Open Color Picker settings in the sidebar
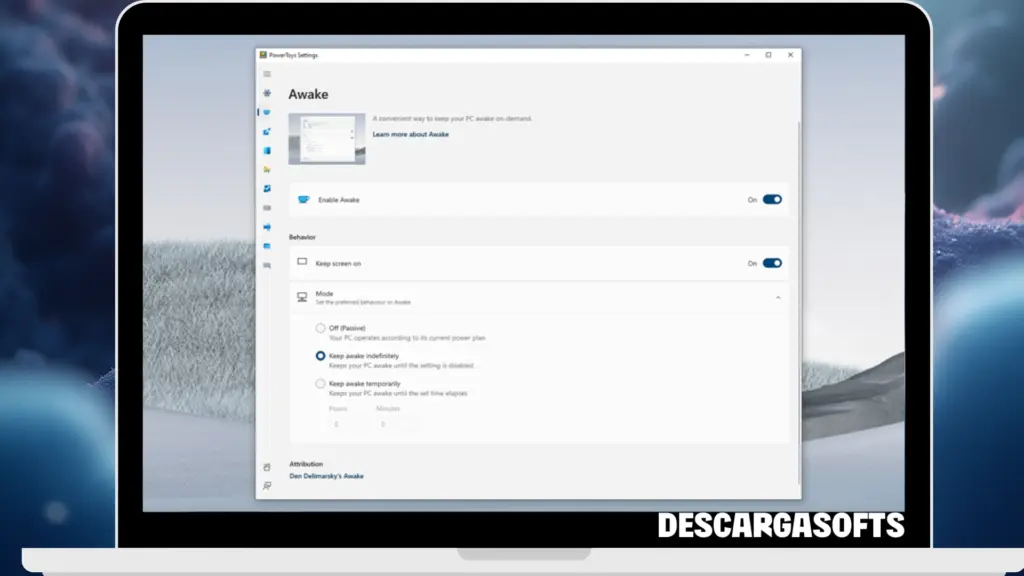This screenshot has height=576, width=1024. 266,132
